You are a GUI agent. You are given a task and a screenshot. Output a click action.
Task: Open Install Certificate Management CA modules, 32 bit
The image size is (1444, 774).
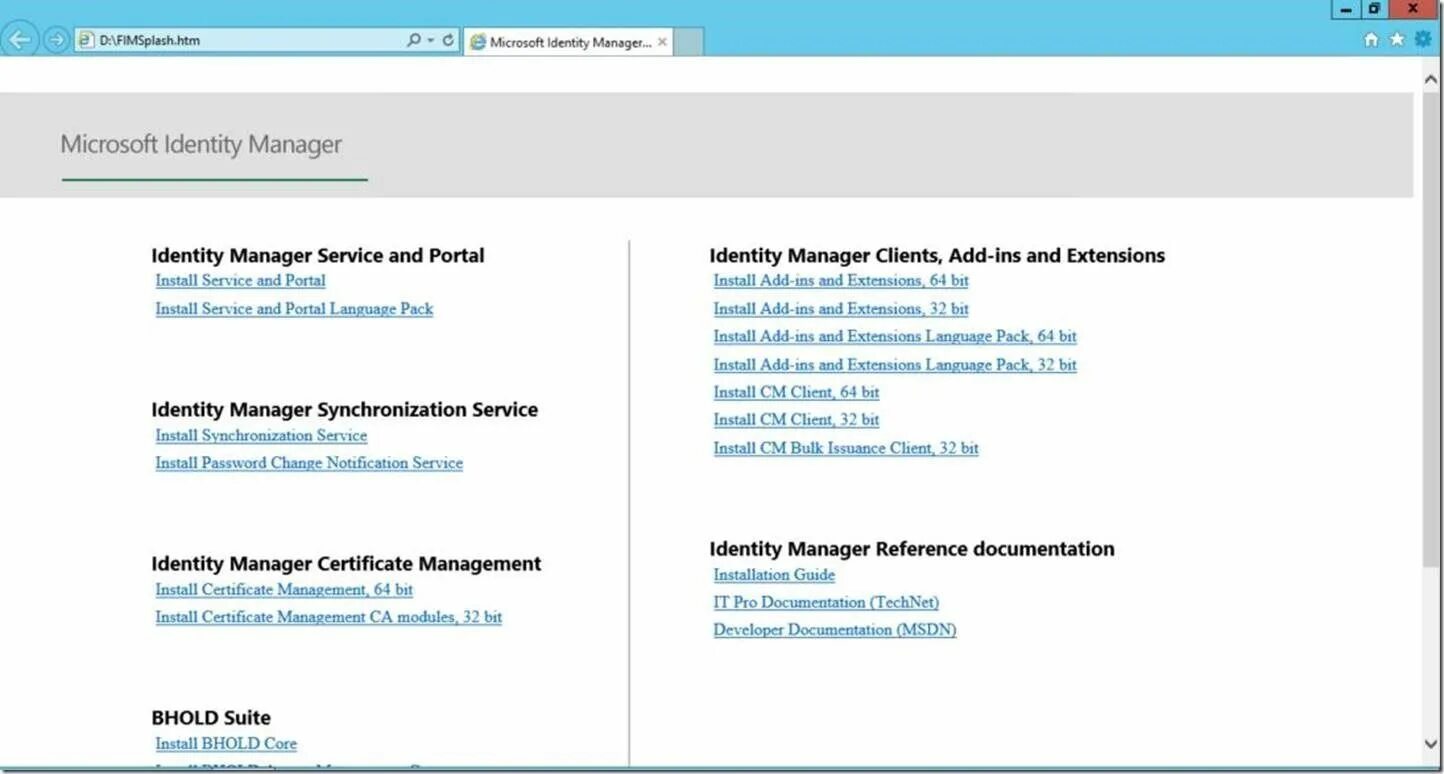click(x=328, y=617)
